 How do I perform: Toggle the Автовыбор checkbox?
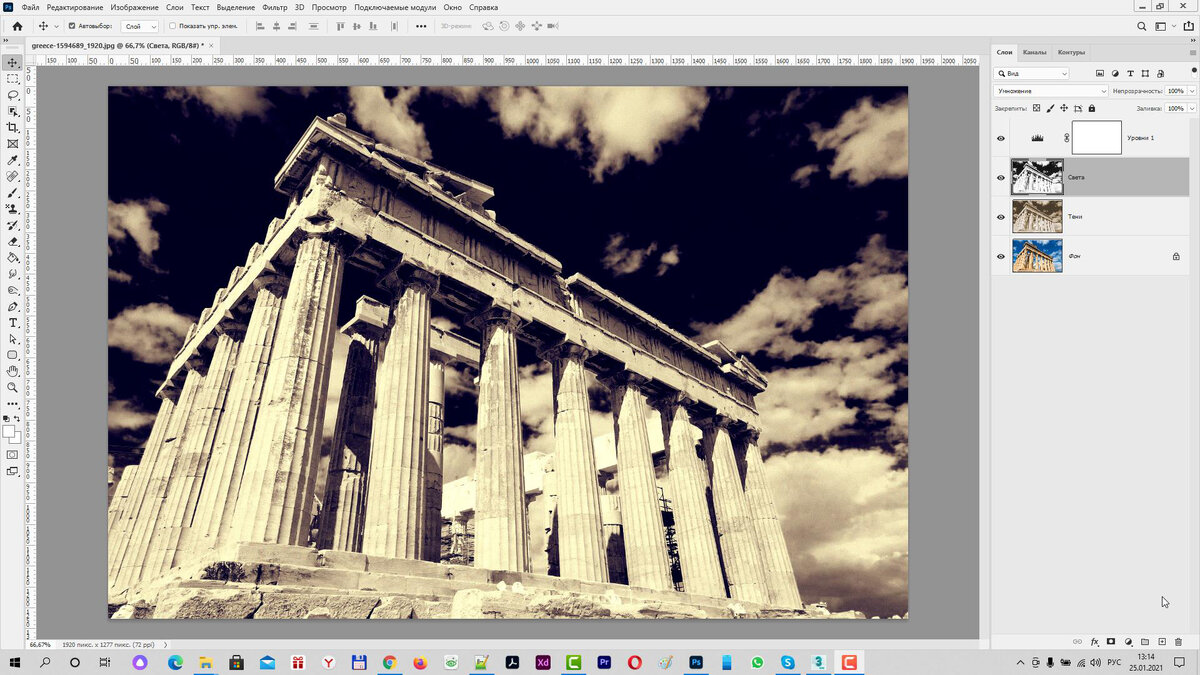71,26
